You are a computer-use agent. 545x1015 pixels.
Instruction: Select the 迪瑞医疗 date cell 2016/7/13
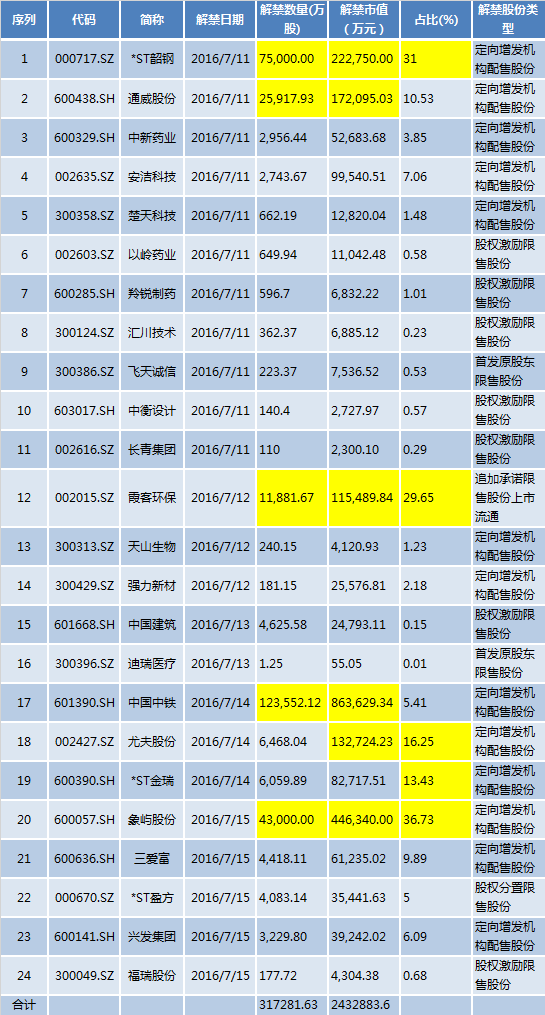click(x=220, y=663)
